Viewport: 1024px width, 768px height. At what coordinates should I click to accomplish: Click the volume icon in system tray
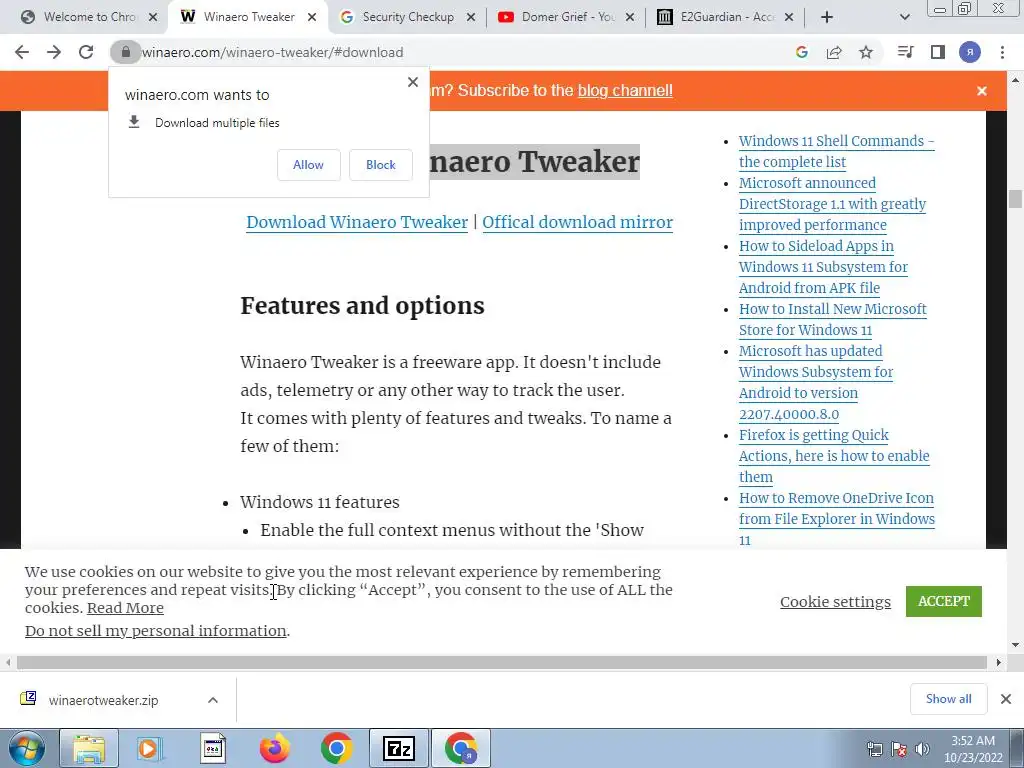[x=922, y=749]
